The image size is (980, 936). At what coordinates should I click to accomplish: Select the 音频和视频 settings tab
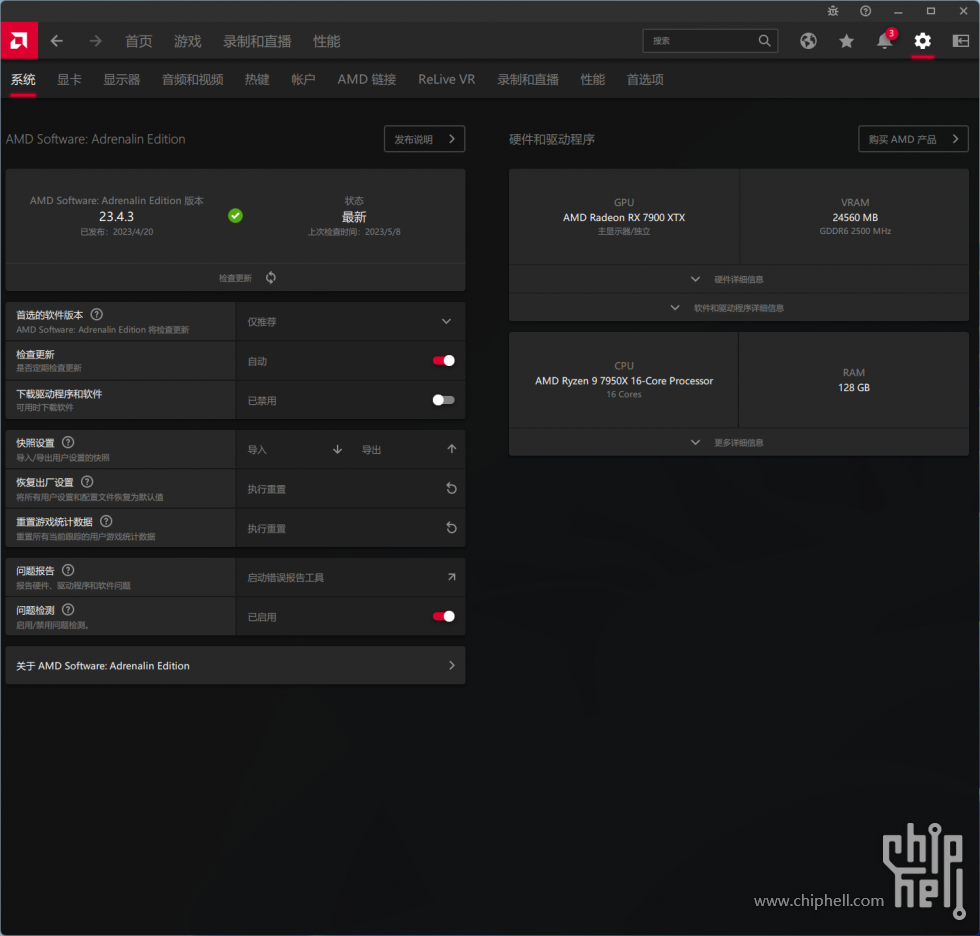point(192,79)
